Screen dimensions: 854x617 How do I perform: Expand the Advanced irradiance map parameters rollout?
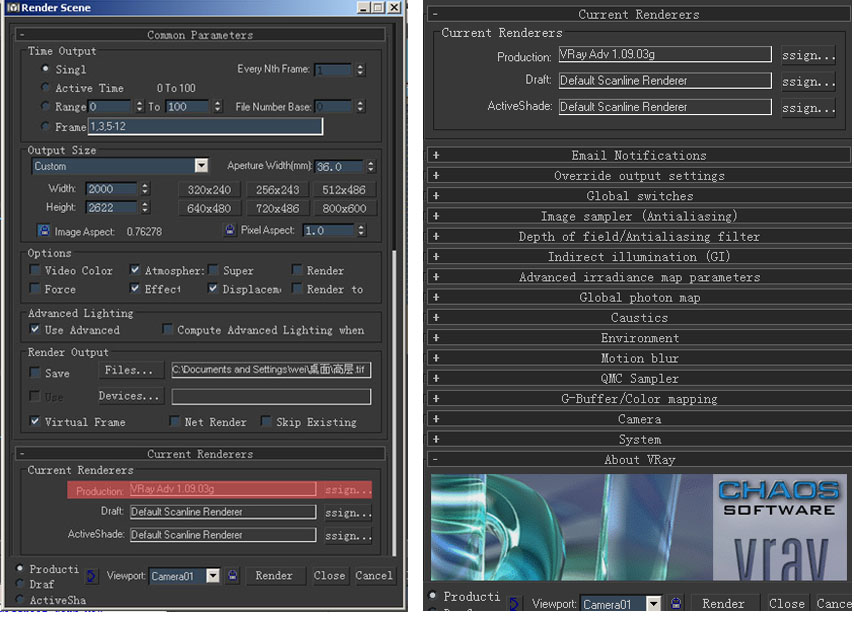point(639,277)
